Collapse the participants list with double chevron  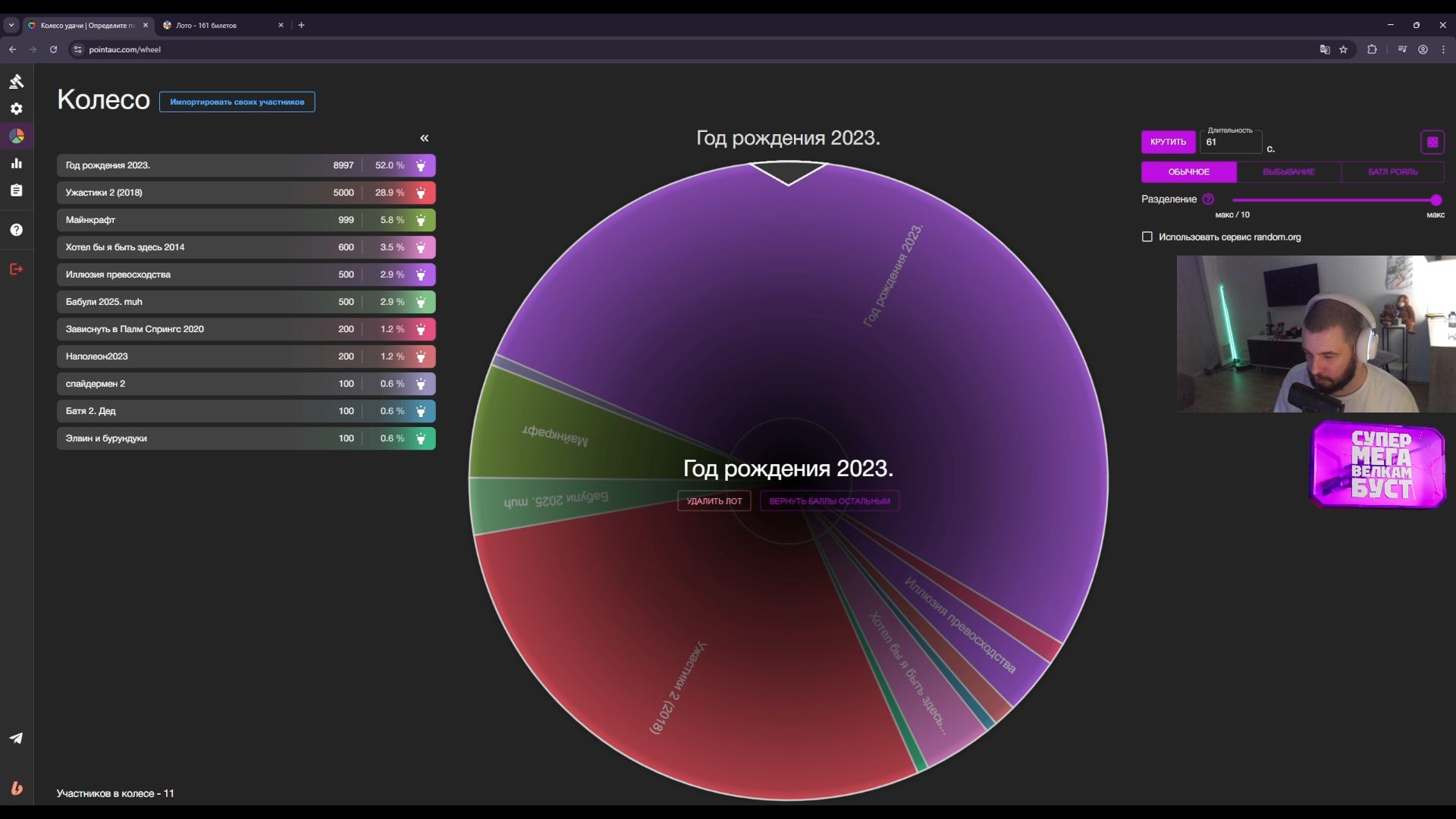pos(425,138)
